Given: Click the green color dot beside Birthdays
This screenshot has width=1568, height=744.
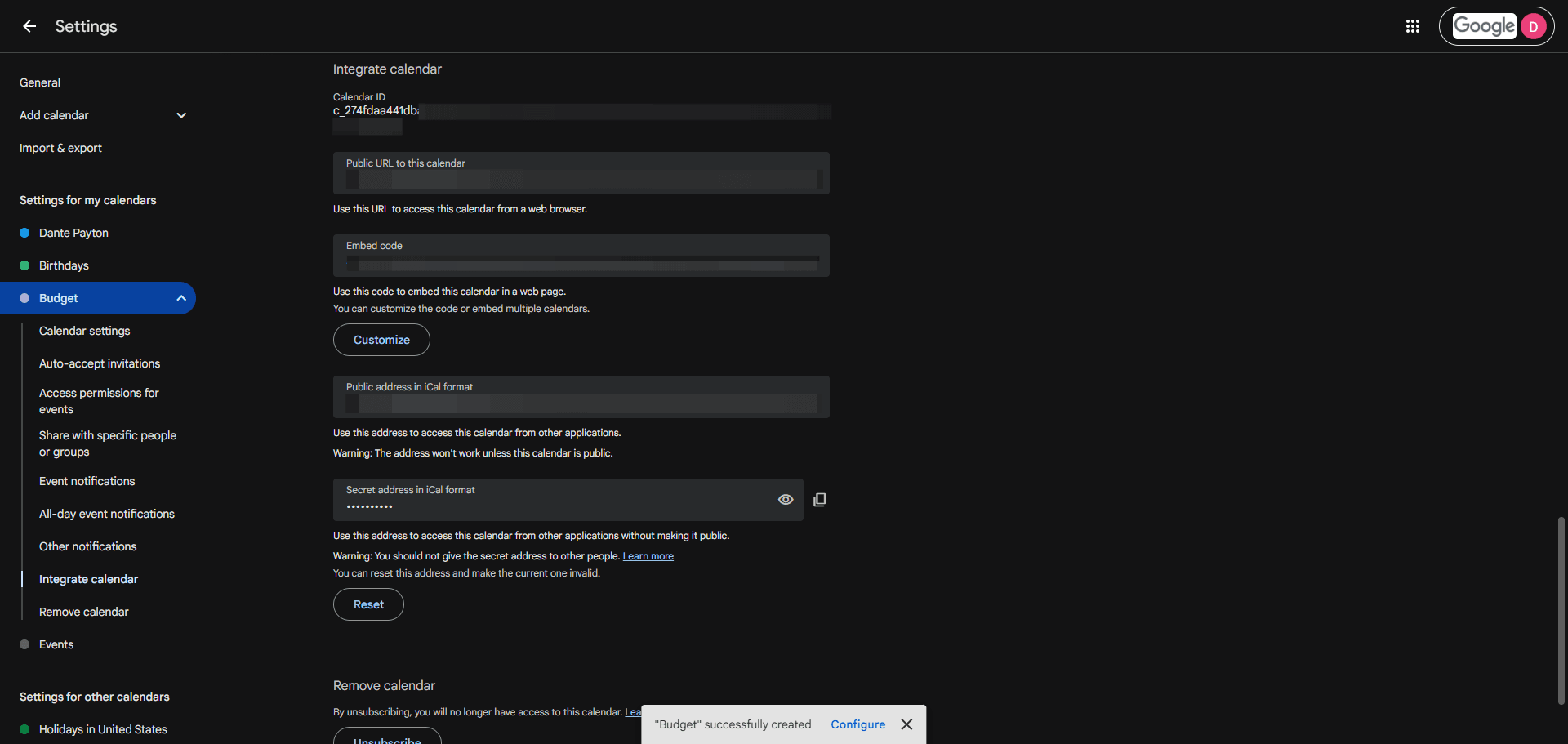Looking at the screenshot, I should click(24, 265).
